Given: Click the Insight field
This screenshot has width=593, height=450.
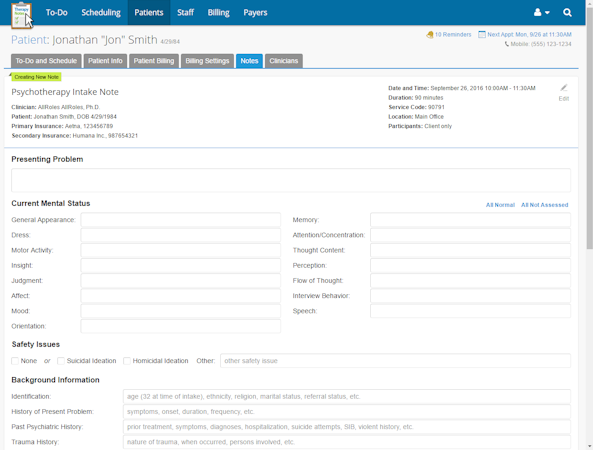Looking at the screenshot, I should 181,265.
